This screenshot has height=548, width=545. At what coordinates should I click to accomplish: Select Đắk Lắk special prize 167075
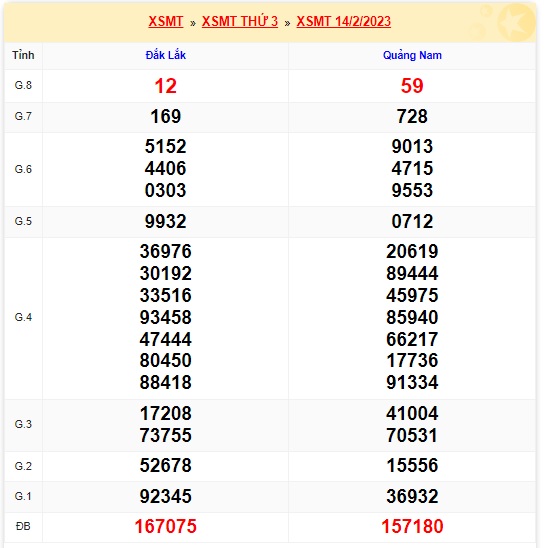[x=166, y=526]
